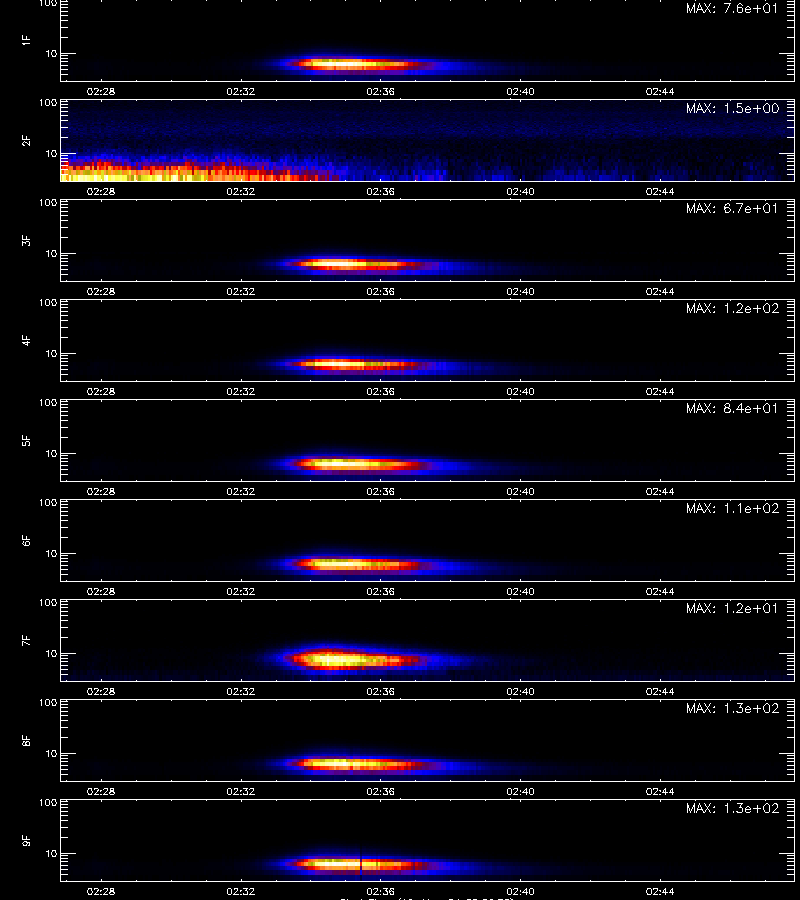Screen dimensions: 800x900
Task: Click the 02:32 tick label under 3F
Action: pyautogui.click(x=240, y=292)
